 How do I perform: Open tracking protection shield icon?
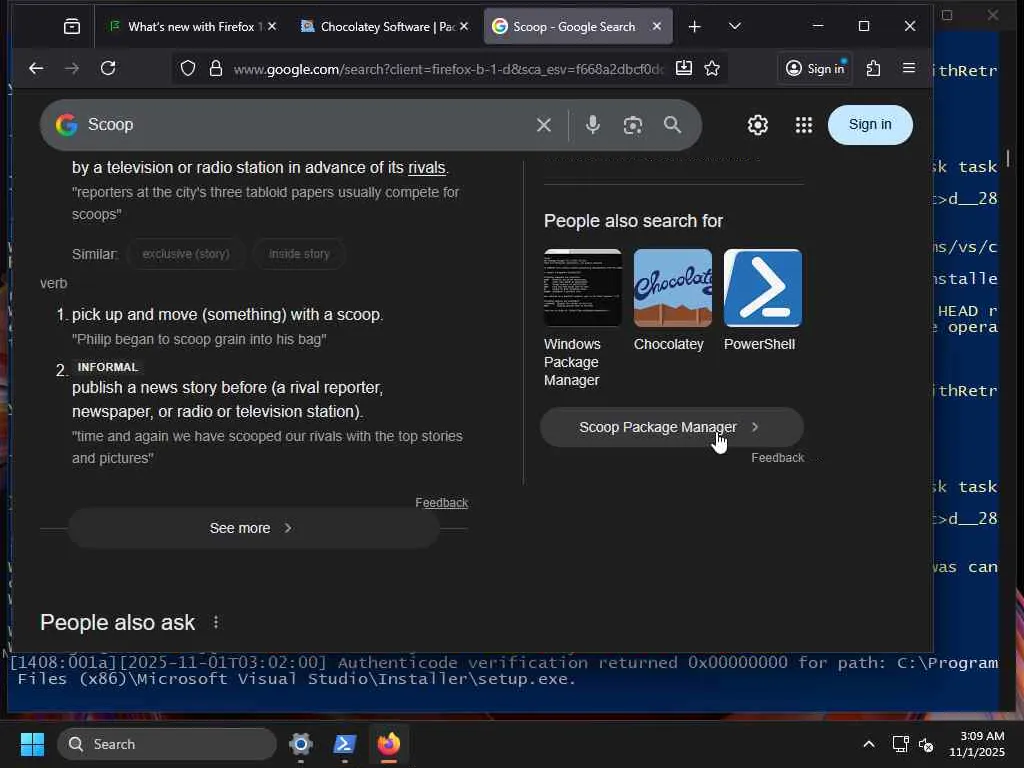pos(188,69)
